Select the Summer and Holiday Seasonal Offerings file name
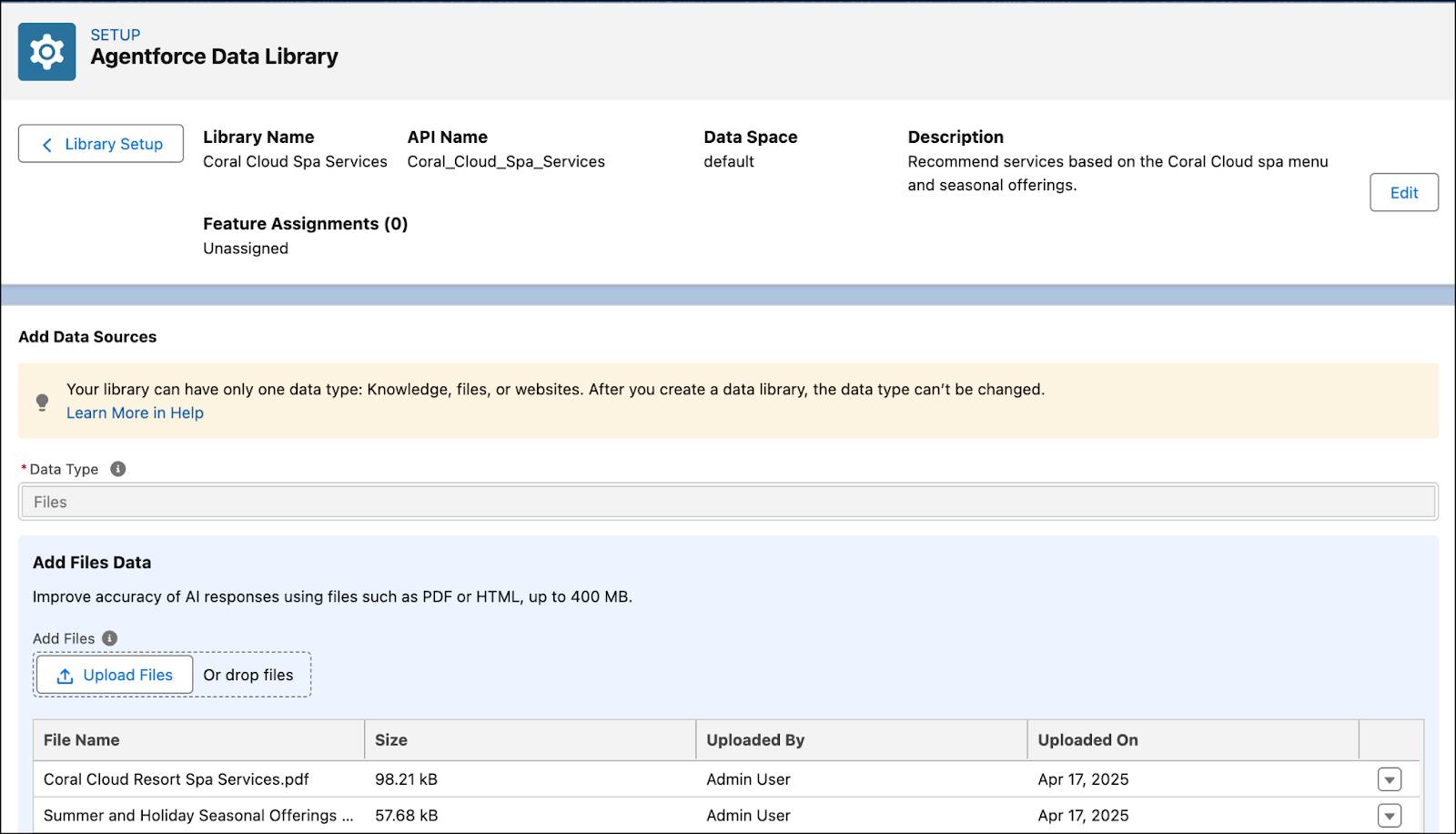The height and width of the screenshot is (834, 1456). [198, 816]
